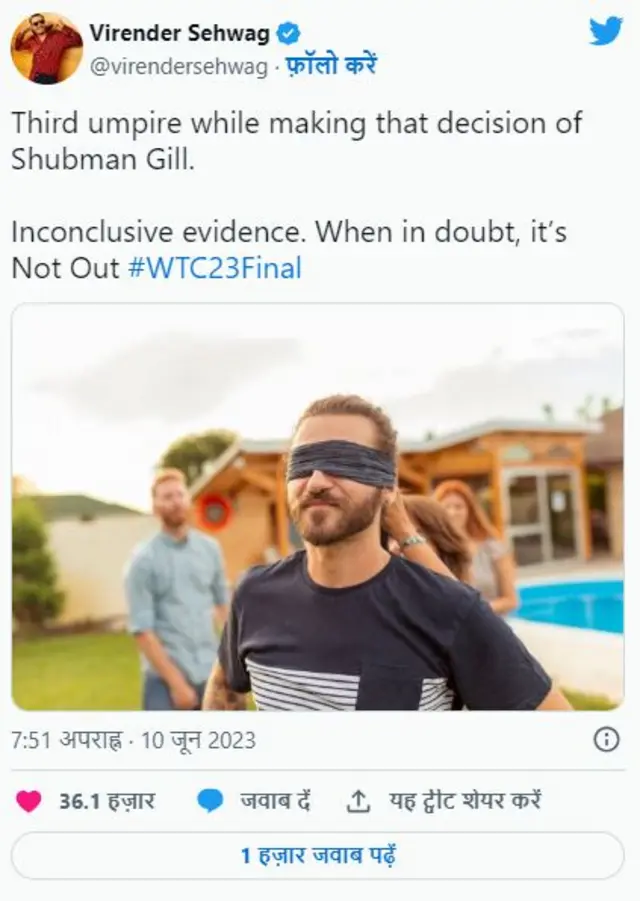
Task: Click the tweet text about third umpire
Action: point(296,141)
